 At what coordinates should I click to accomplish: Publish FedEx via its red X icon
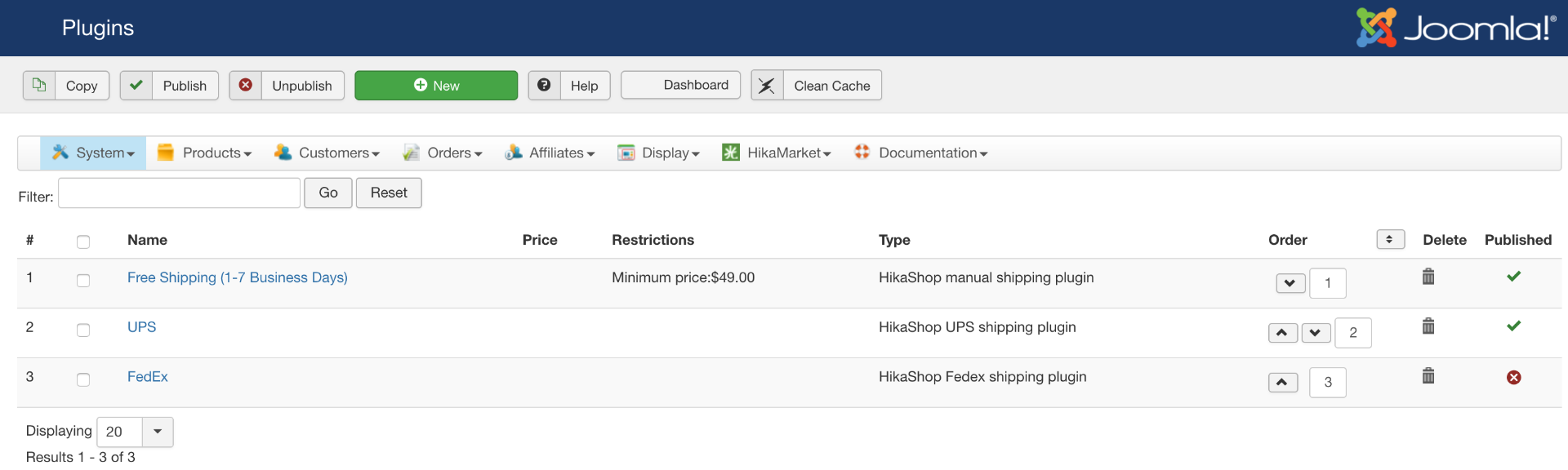coord(1513,377)
